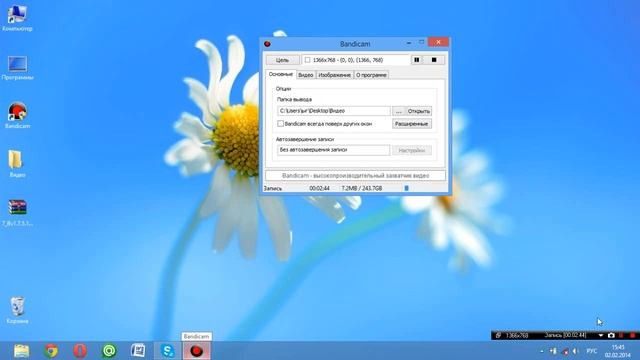Switch to the Основные tab

[x=280, y=74]
